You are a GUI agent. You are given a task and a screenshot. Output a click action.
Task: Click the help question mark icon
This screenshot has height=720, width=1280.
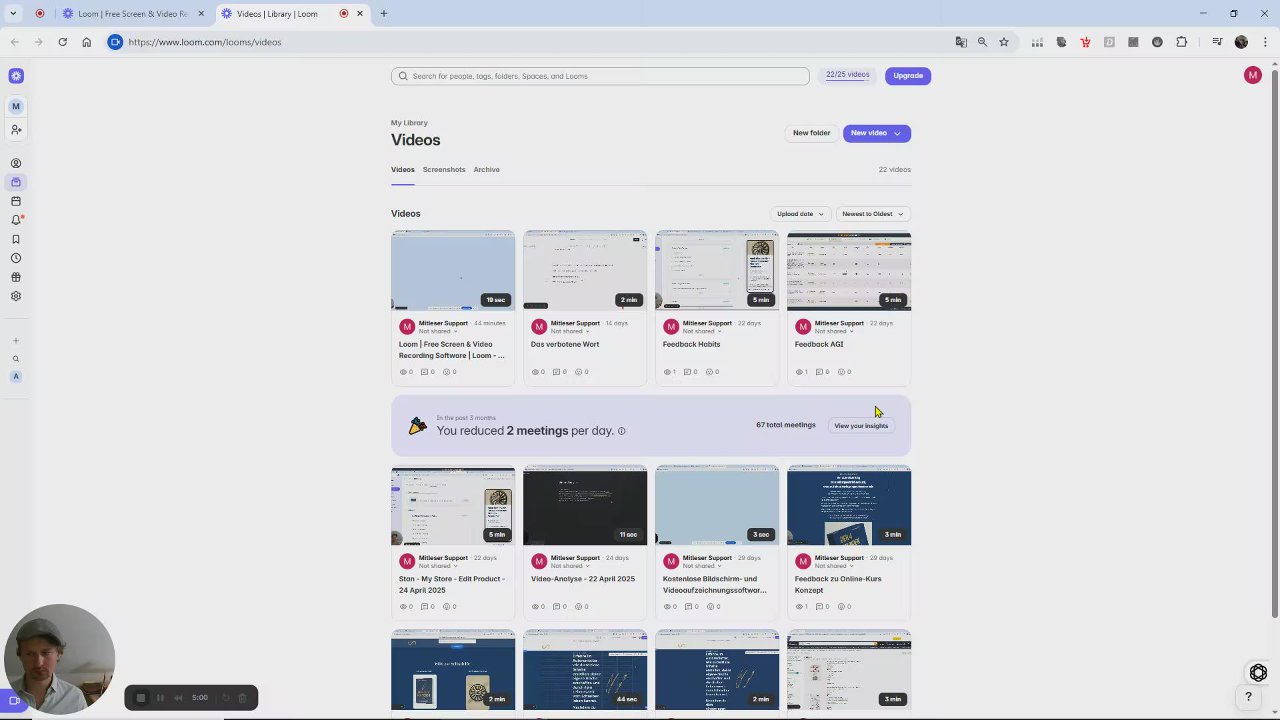1248,697
